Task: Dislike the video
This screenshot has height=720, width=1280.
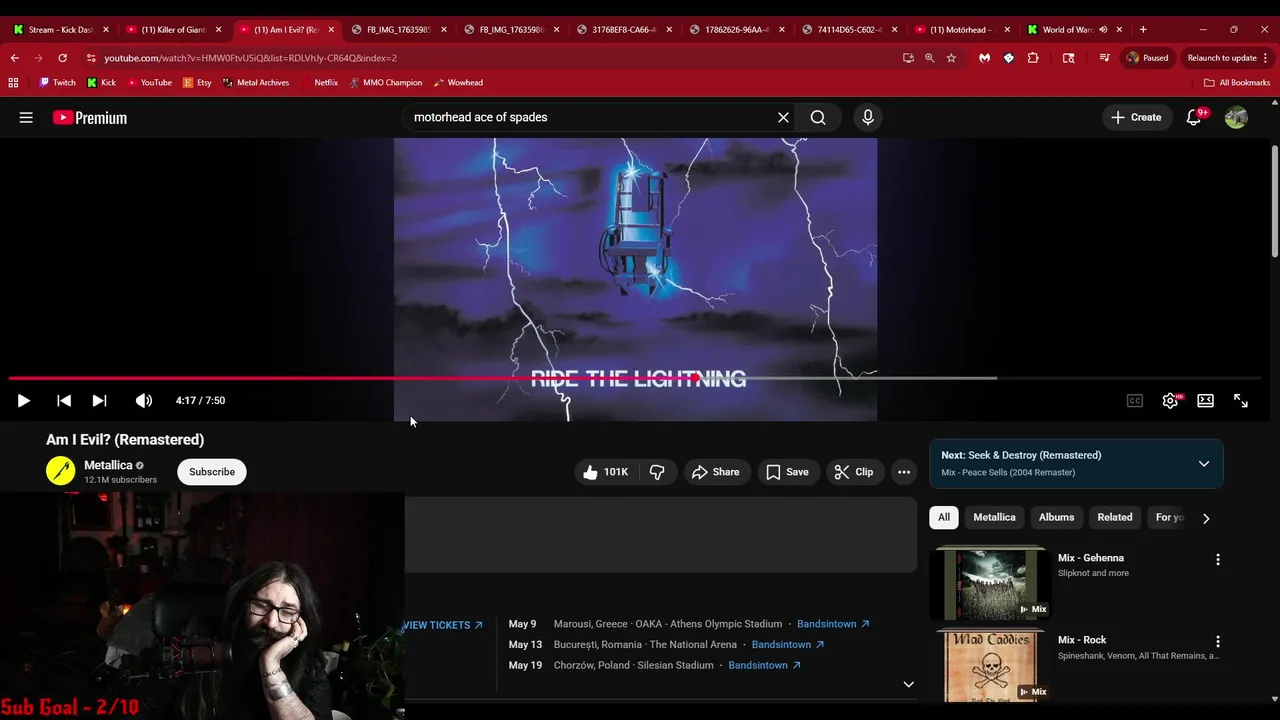Action: tap(657, 472)
